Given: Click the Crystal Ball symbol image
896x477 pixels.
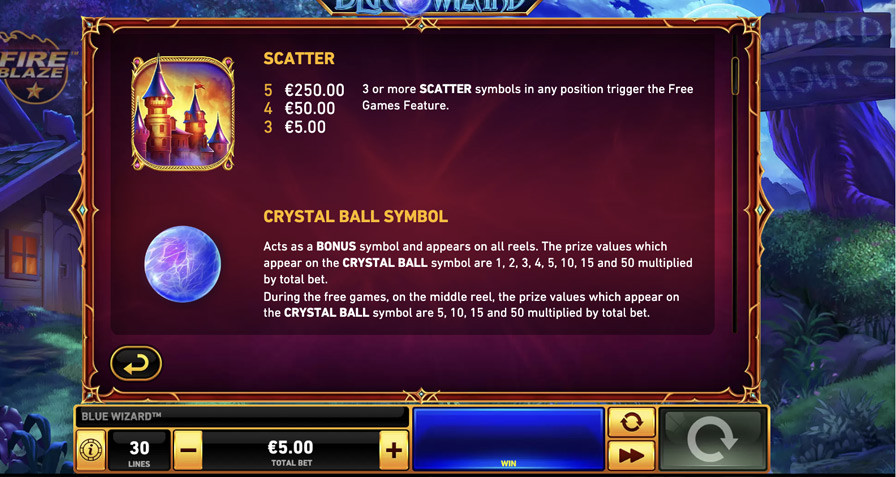Looking at the screenshot, I should coord(182,264).
